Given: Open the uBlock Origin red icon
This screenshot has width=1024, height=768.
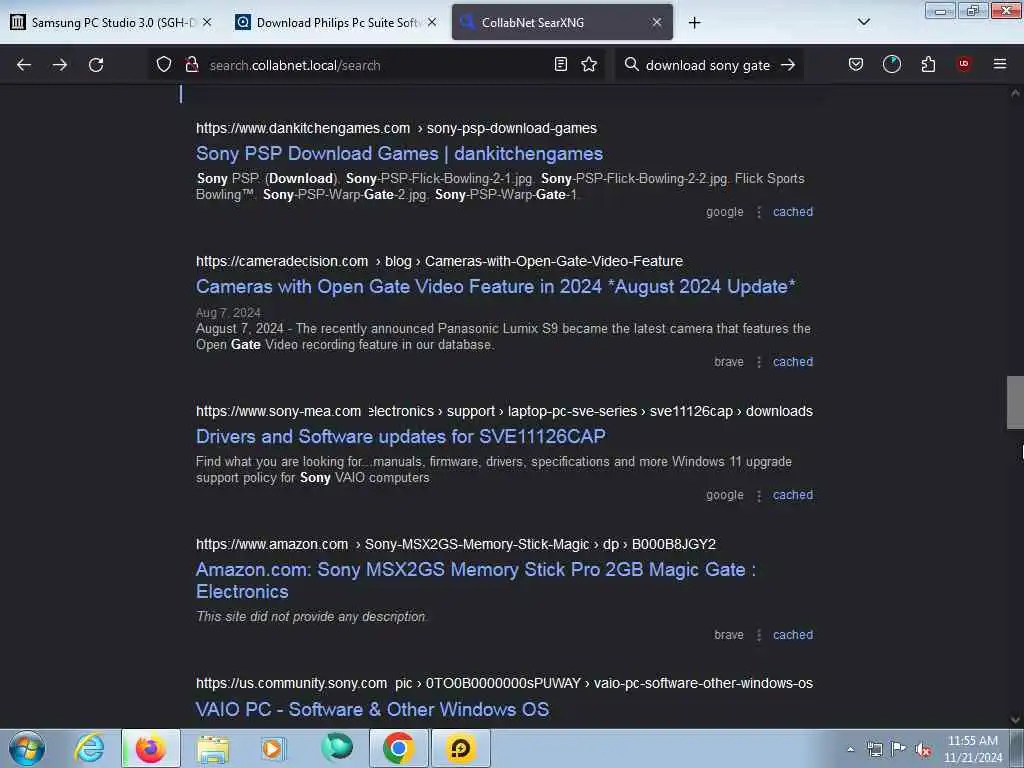Looking at the screenshot, I should click(x=964, y=64).
